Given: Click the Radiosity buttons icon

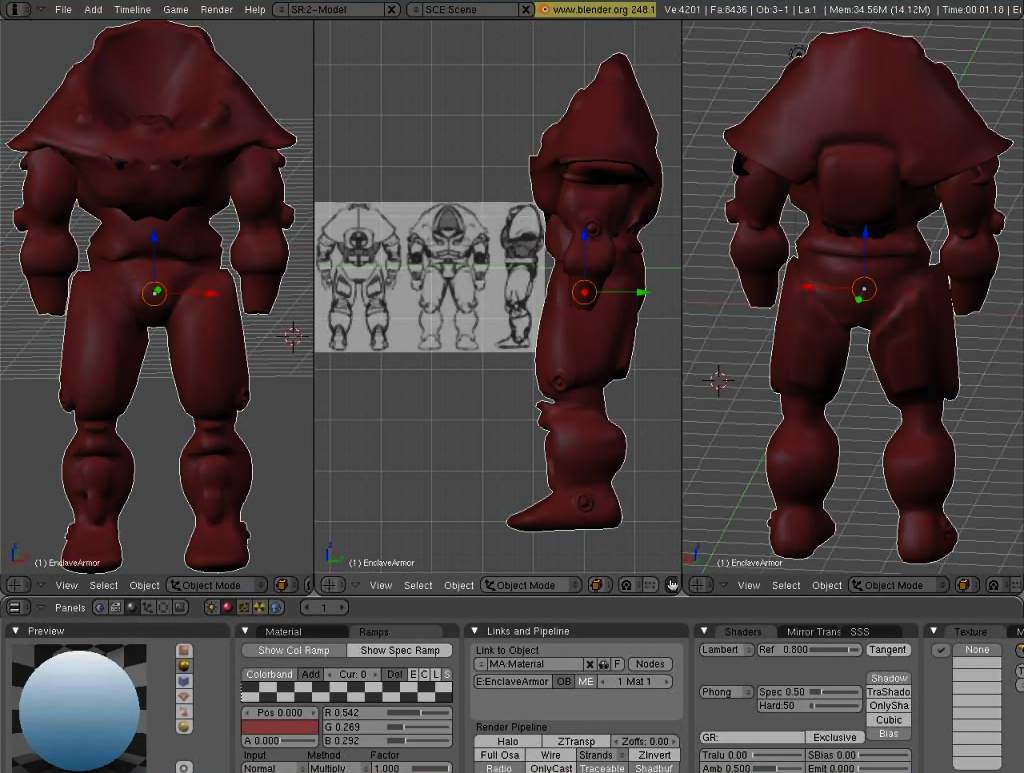Looking at the screenshot, I should (259, 608).
